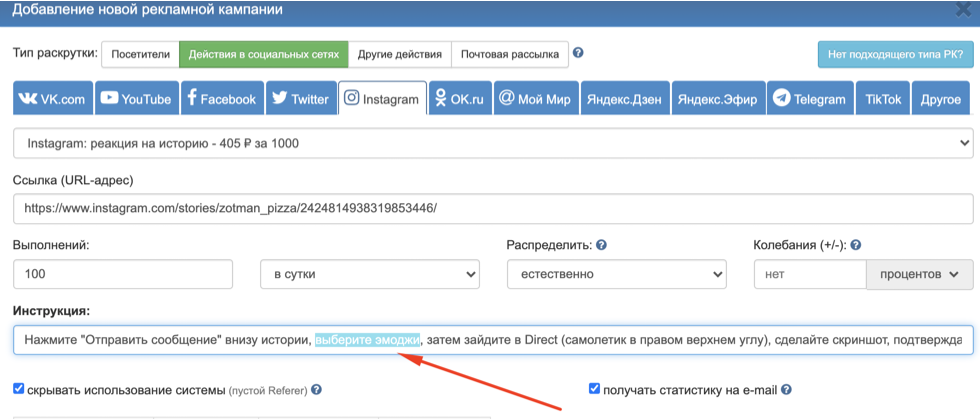The height and width of the screenshot is (419, 980).
Task: Open the процентов units dropdown
Action: [919, 274]
